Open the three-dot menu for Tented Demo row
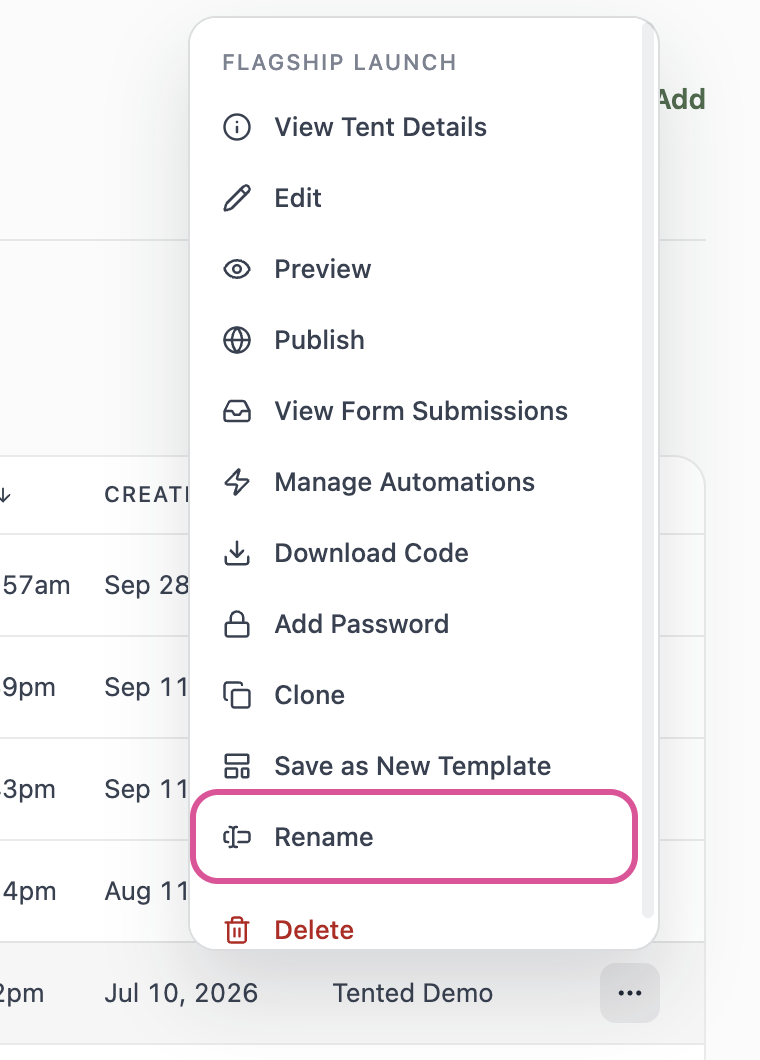Screen dimensions: 760x1060 click(x=630, y=993)
